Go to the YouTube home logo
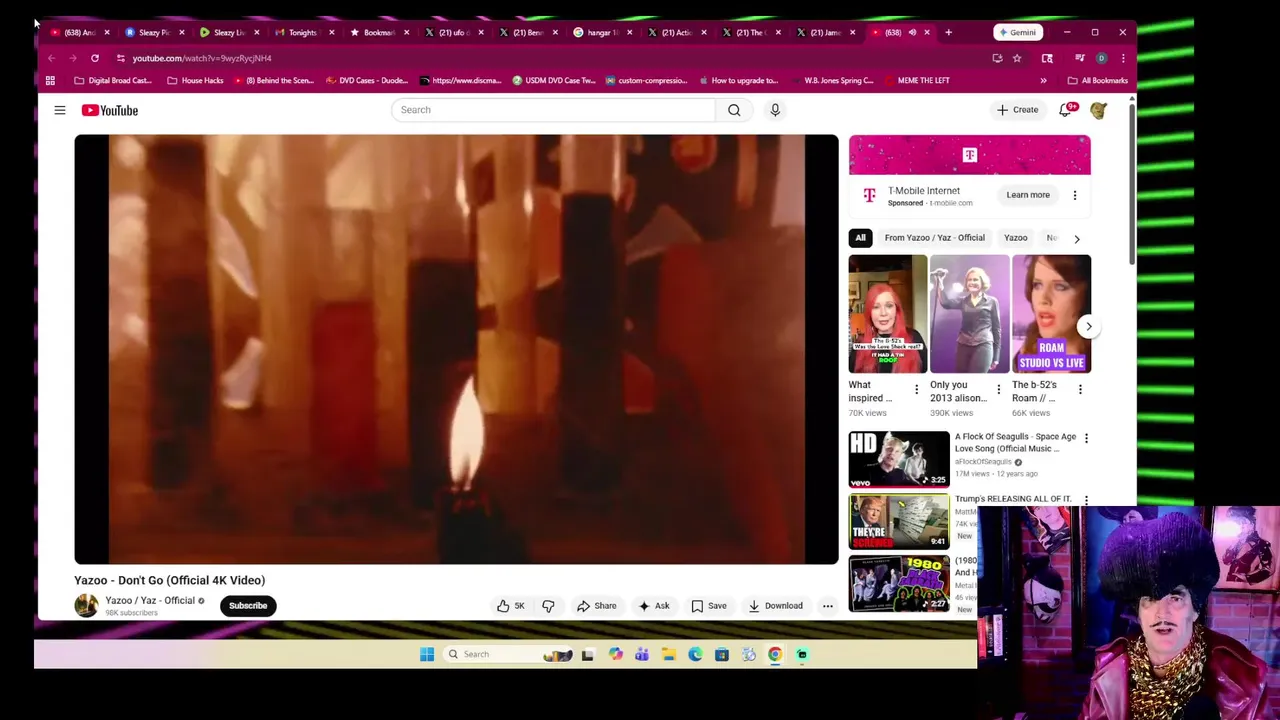Viewport: 1280px width, 720px height. click(110, 110)
